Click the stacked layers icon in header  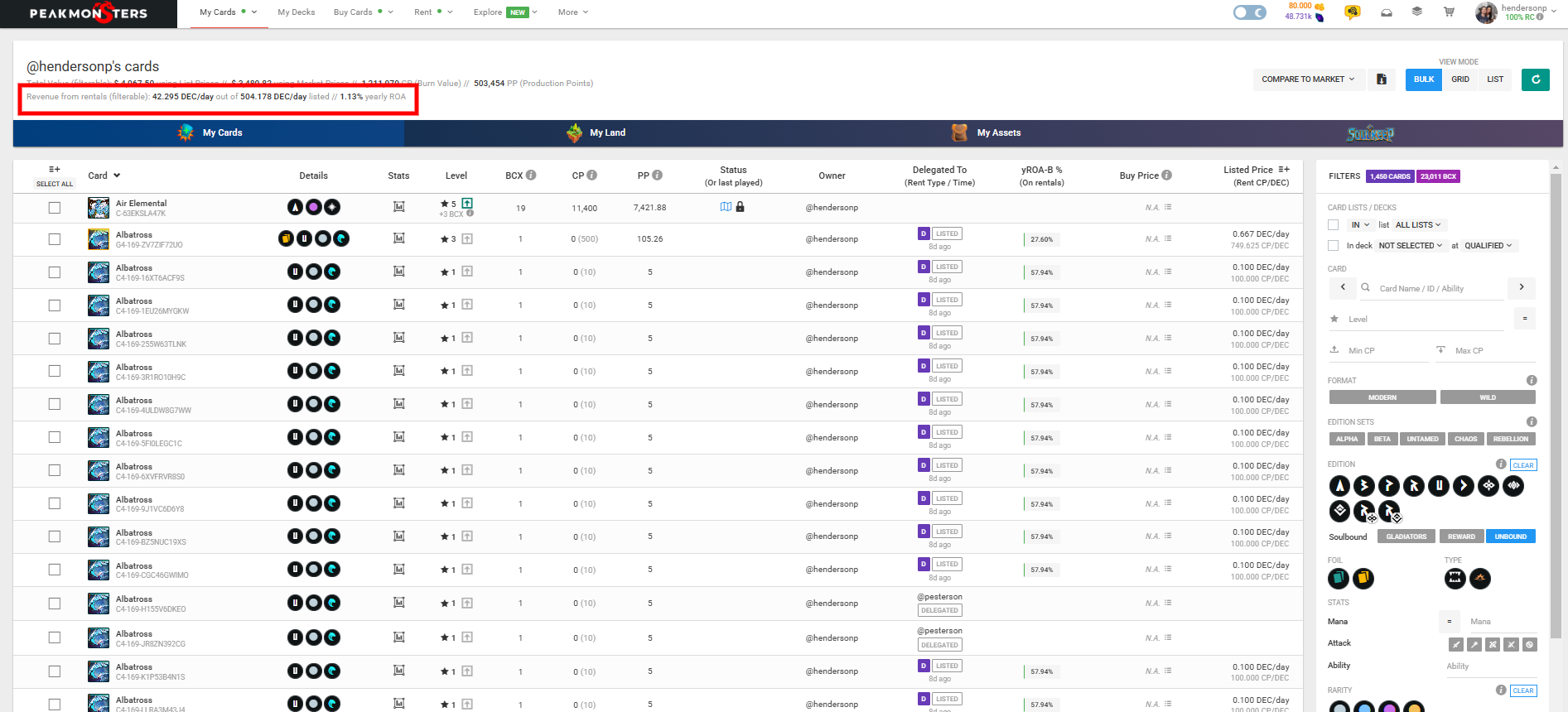(x=1417, y=12)
